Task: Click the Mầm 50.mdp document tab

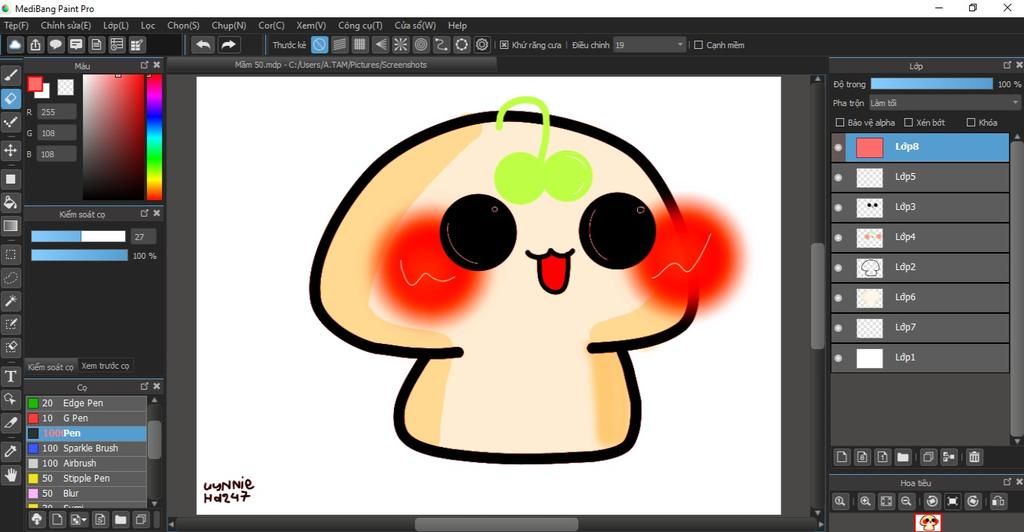Action: tap(331, 65)
